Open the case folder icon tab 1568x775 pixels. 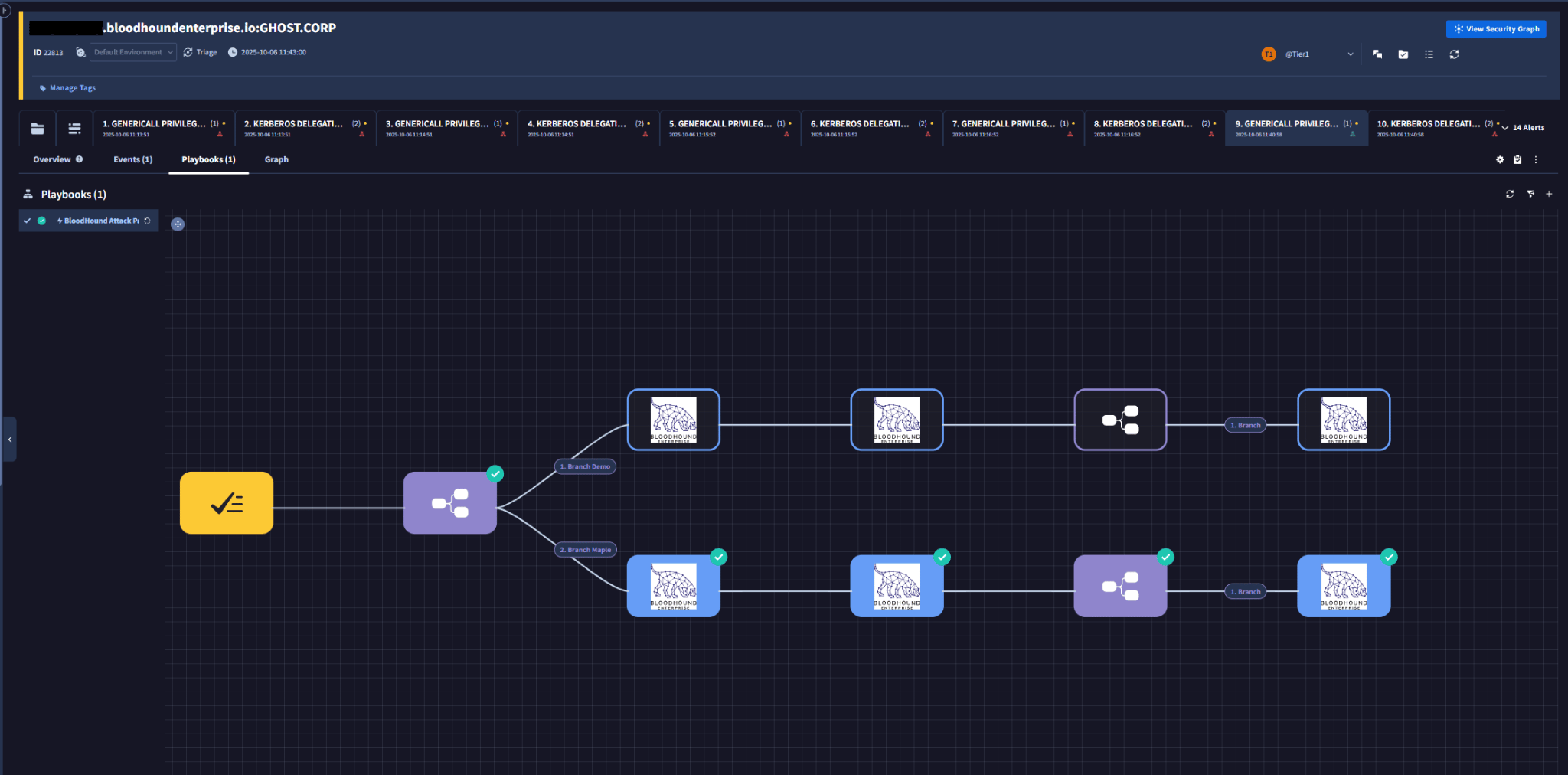38,129
